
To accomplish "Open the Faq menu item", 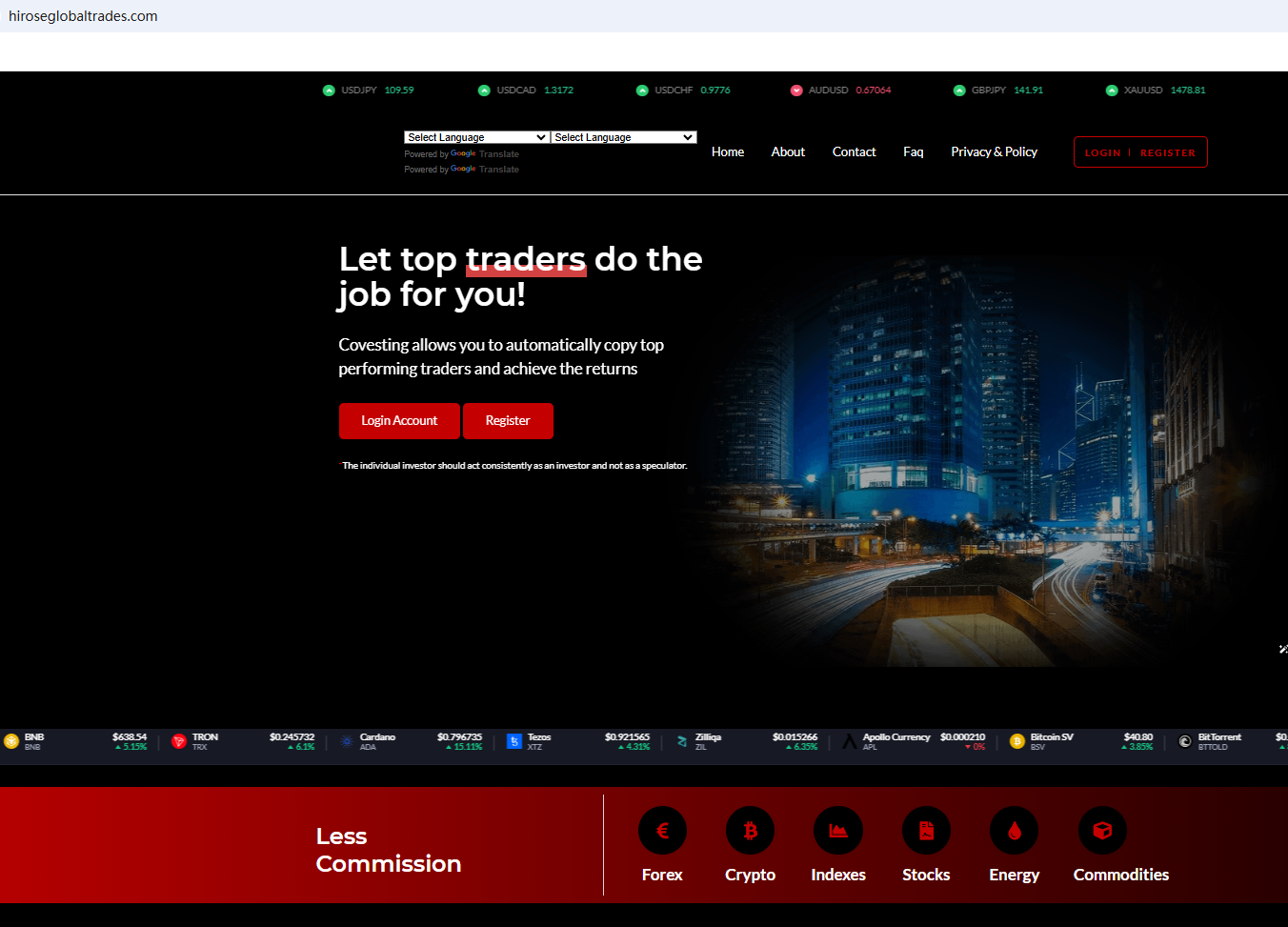I will 914,152.
